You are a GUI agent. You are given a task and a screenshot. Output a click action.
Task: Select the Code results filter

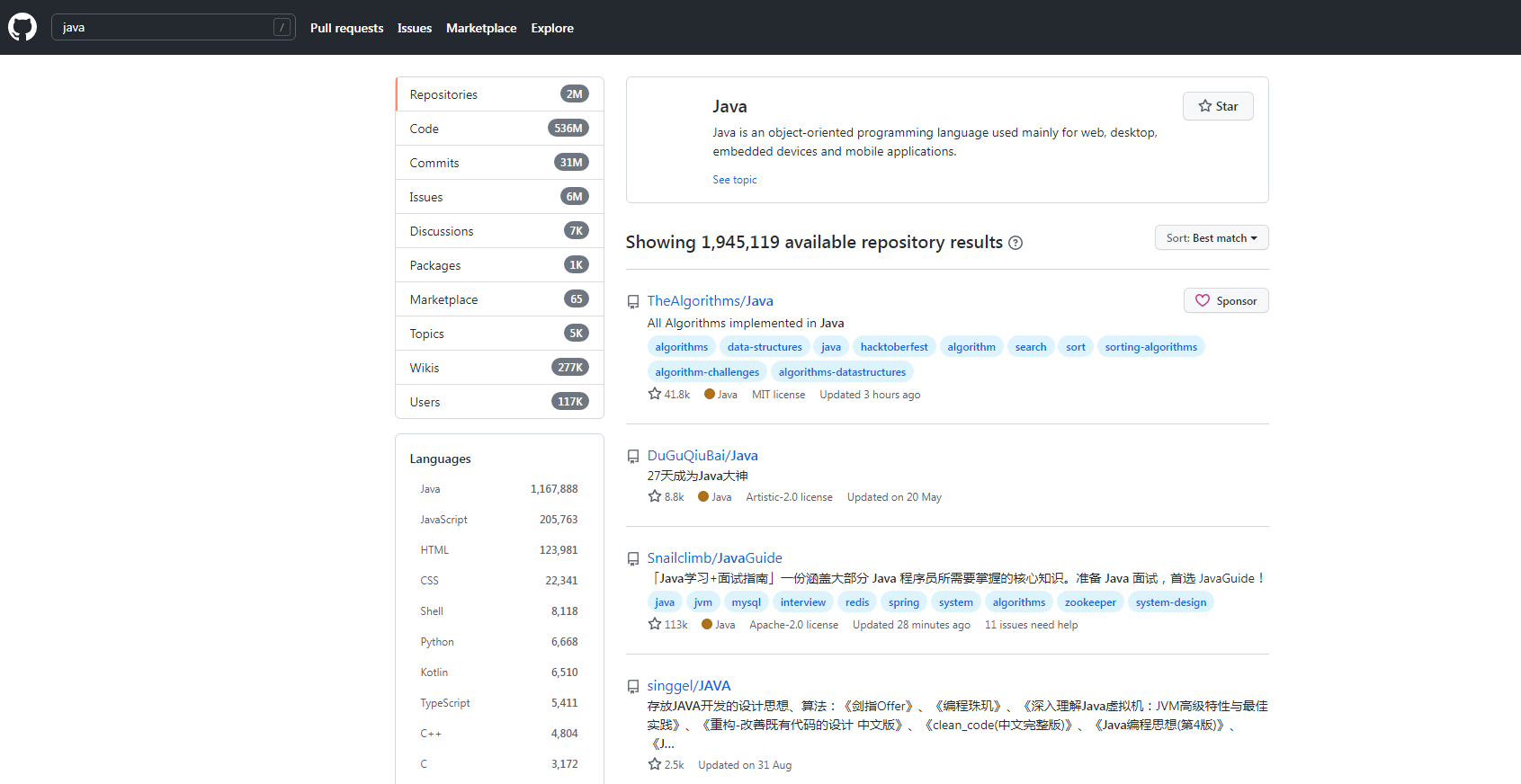499,129
